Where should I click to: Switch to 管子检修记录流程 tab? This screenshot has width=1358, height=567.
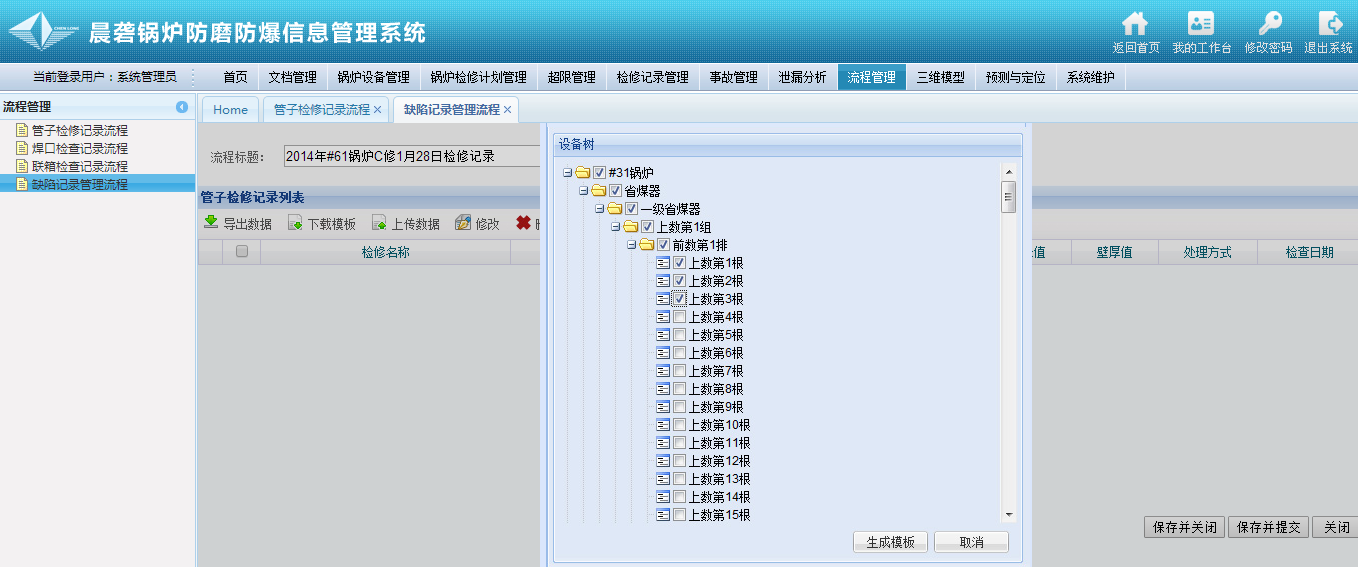coord(321,110)
